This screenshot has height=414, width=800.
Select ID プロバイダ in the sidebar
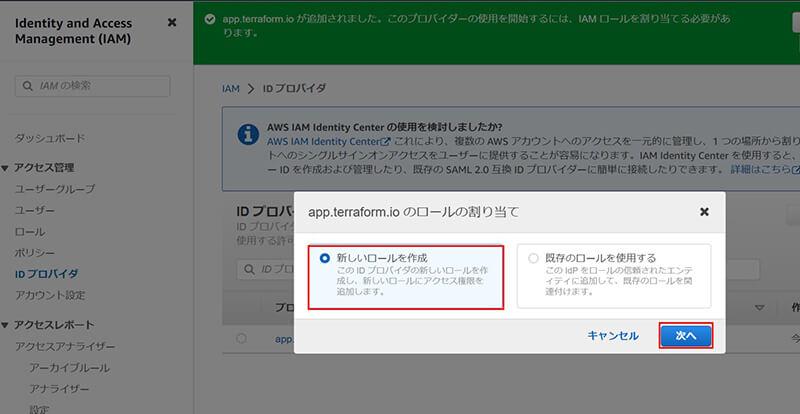46,274
